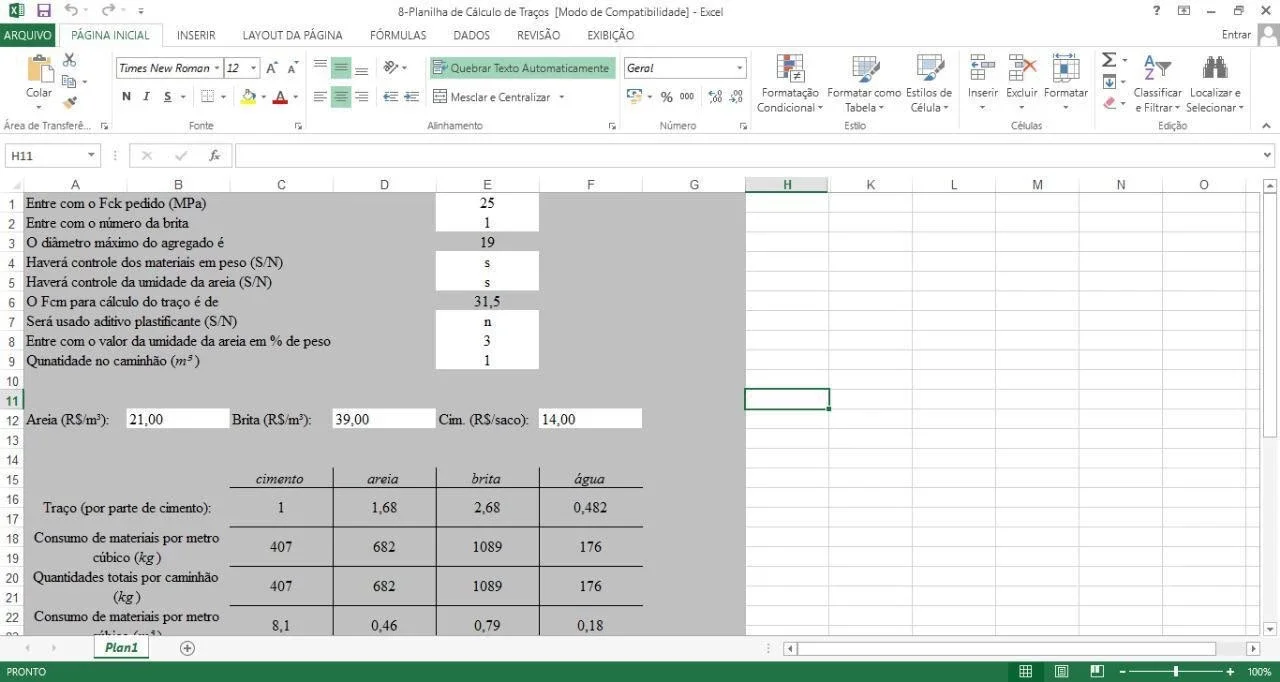The width and height of the screenshot is (1280, 682).
Task: Open the font size 12 dropdown
Action: pyautogui.click(x=254, y=68)
